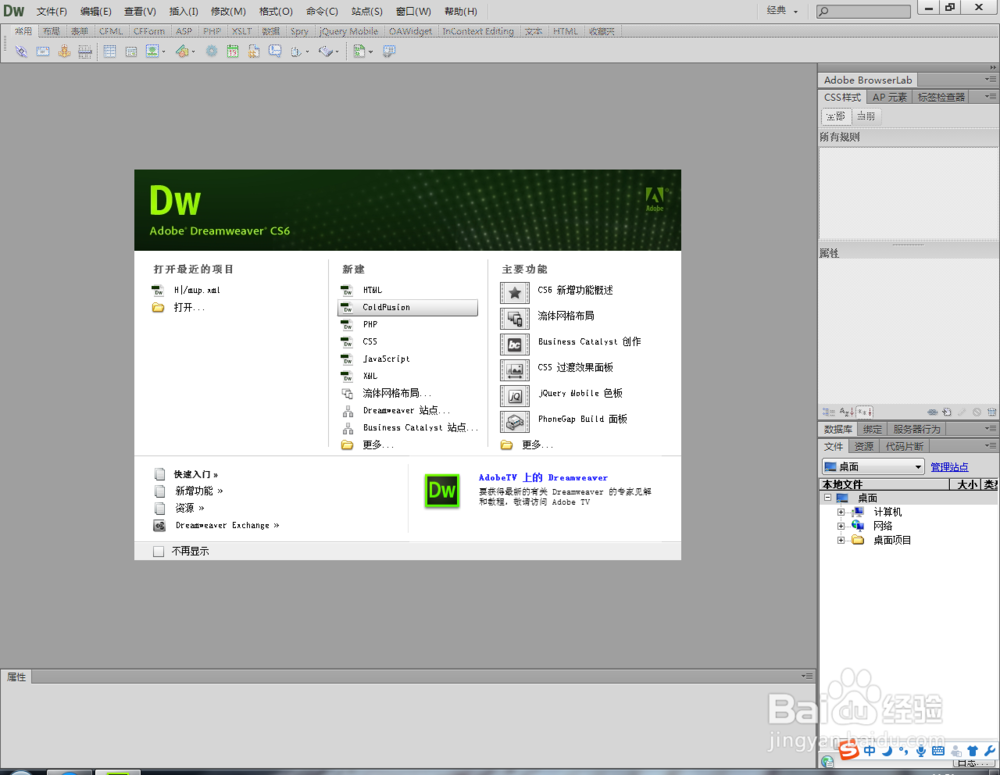Click the Widget gear icon in the toolbar
Viewport: 1000px width, 775px height.
211,52
